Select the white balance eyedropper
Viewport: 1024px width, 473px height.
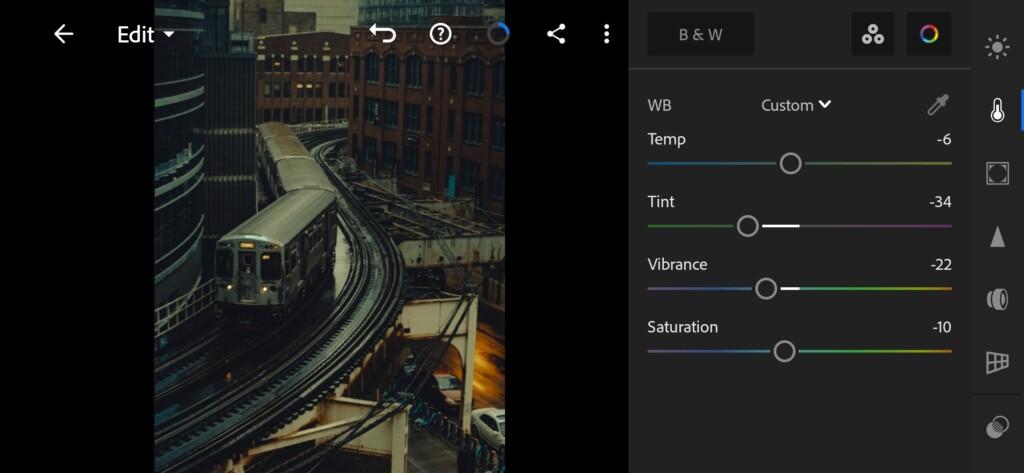click(x=938, y=105)
